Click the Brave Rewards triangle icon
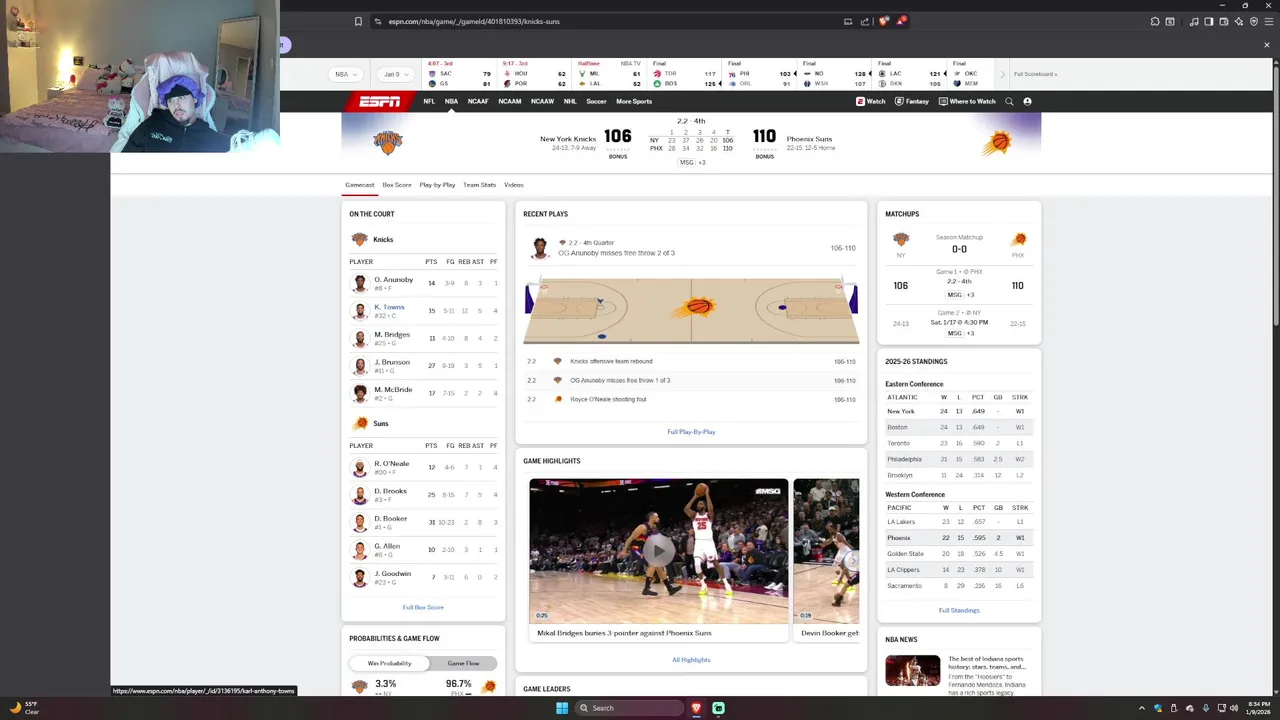Viewport: 1280px width, 720px height. pos(900,21)
